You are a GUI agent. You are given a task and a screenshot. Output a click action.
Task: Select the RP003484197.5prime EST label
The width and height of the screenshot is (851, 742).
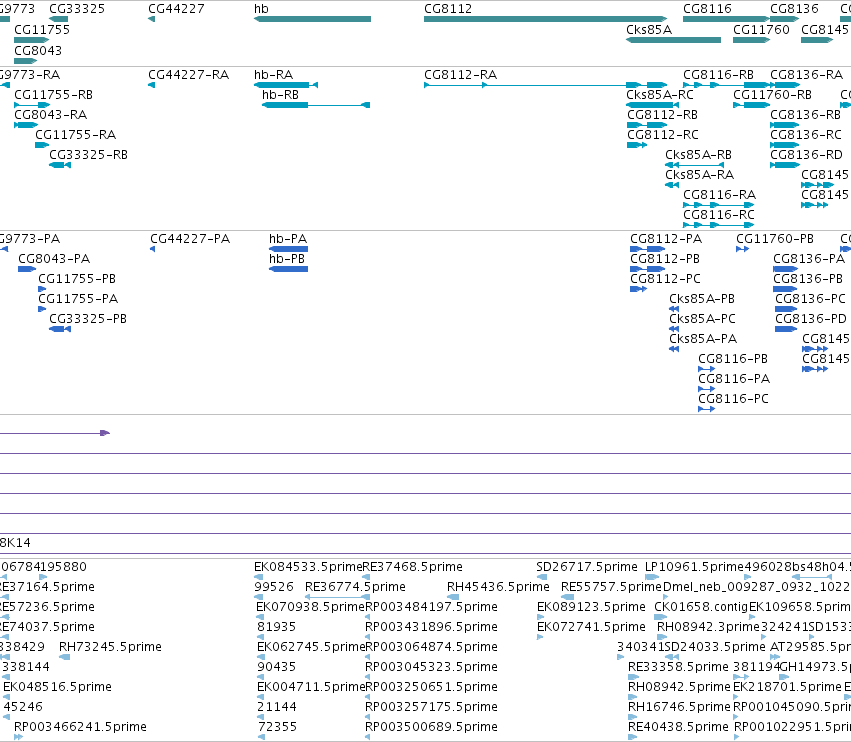pyautogui.click(x=431, y=607)
